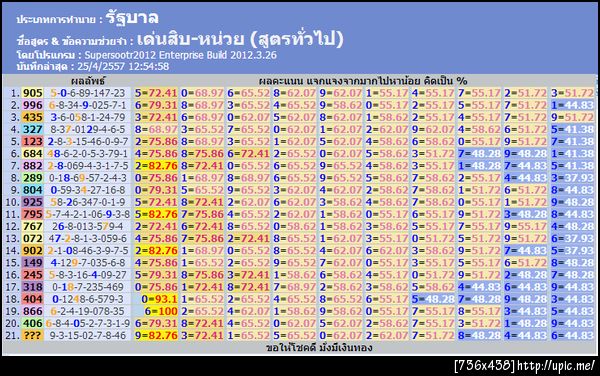600x376 pixels.
Task: Click the timestamp 25/4/2557 12:54:58
Action: tap(123, 66)
